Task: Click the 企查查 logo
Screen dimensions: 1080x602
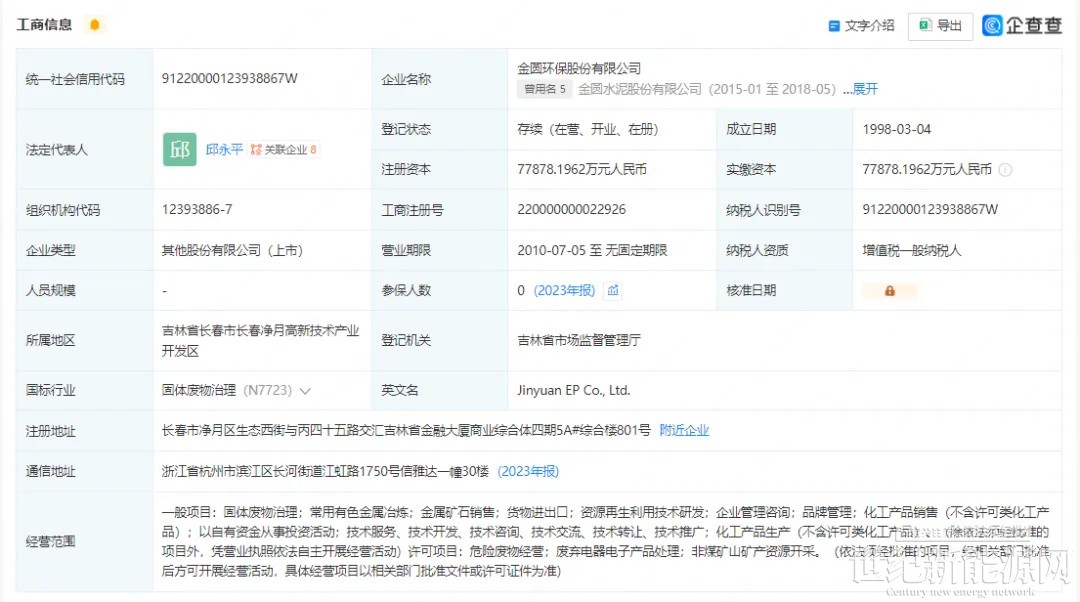Action: 1022,25
